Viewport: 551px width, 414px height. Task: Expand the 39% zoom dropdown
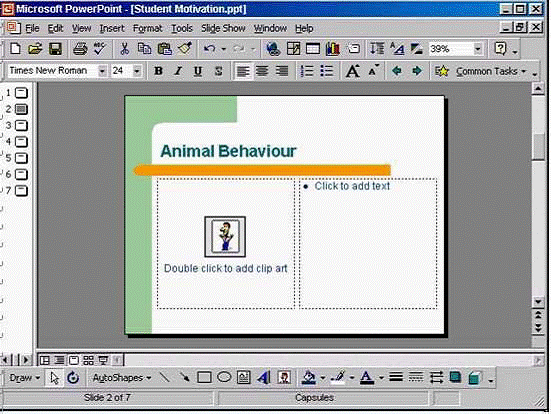point(478,49)
